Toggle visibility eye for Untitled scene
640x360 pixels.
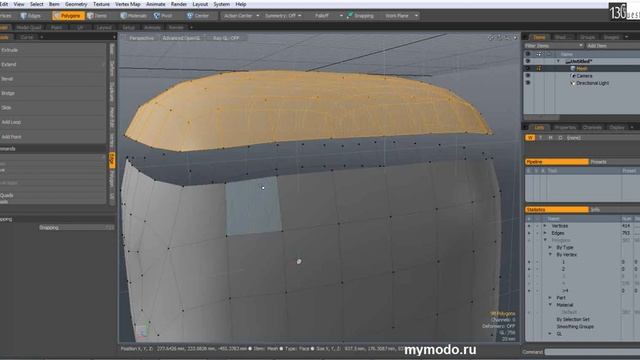click(x=528, y=61)
